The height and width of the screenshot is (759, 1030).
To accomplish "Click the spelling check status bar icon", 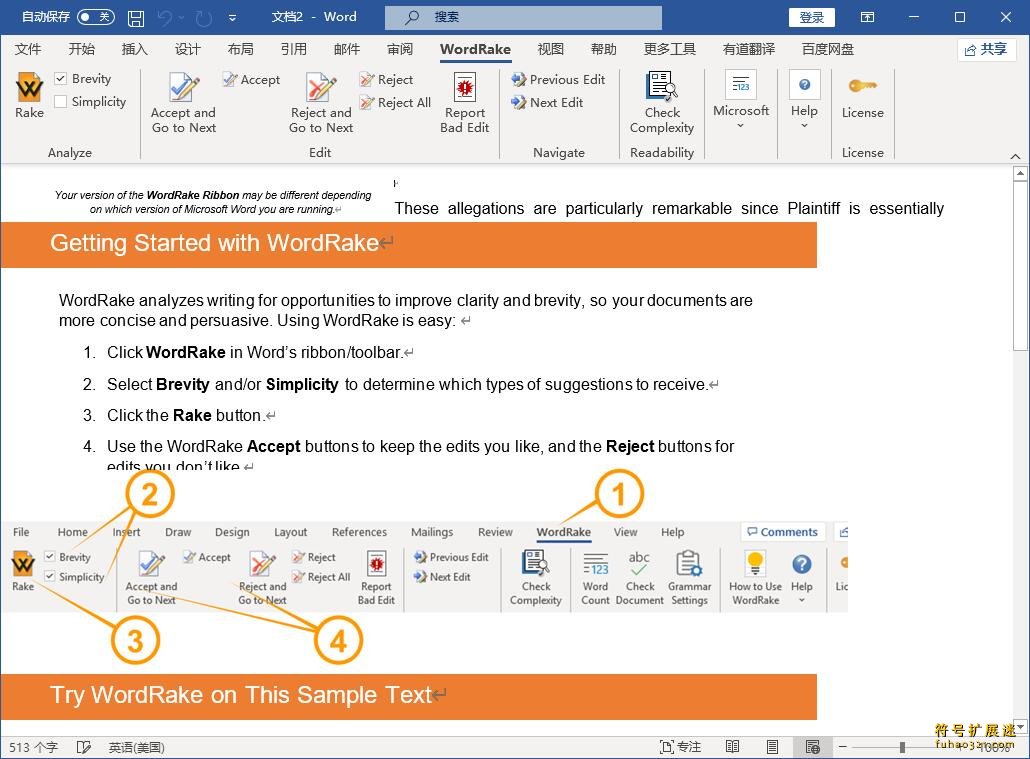I will click(x=83, y=747).
